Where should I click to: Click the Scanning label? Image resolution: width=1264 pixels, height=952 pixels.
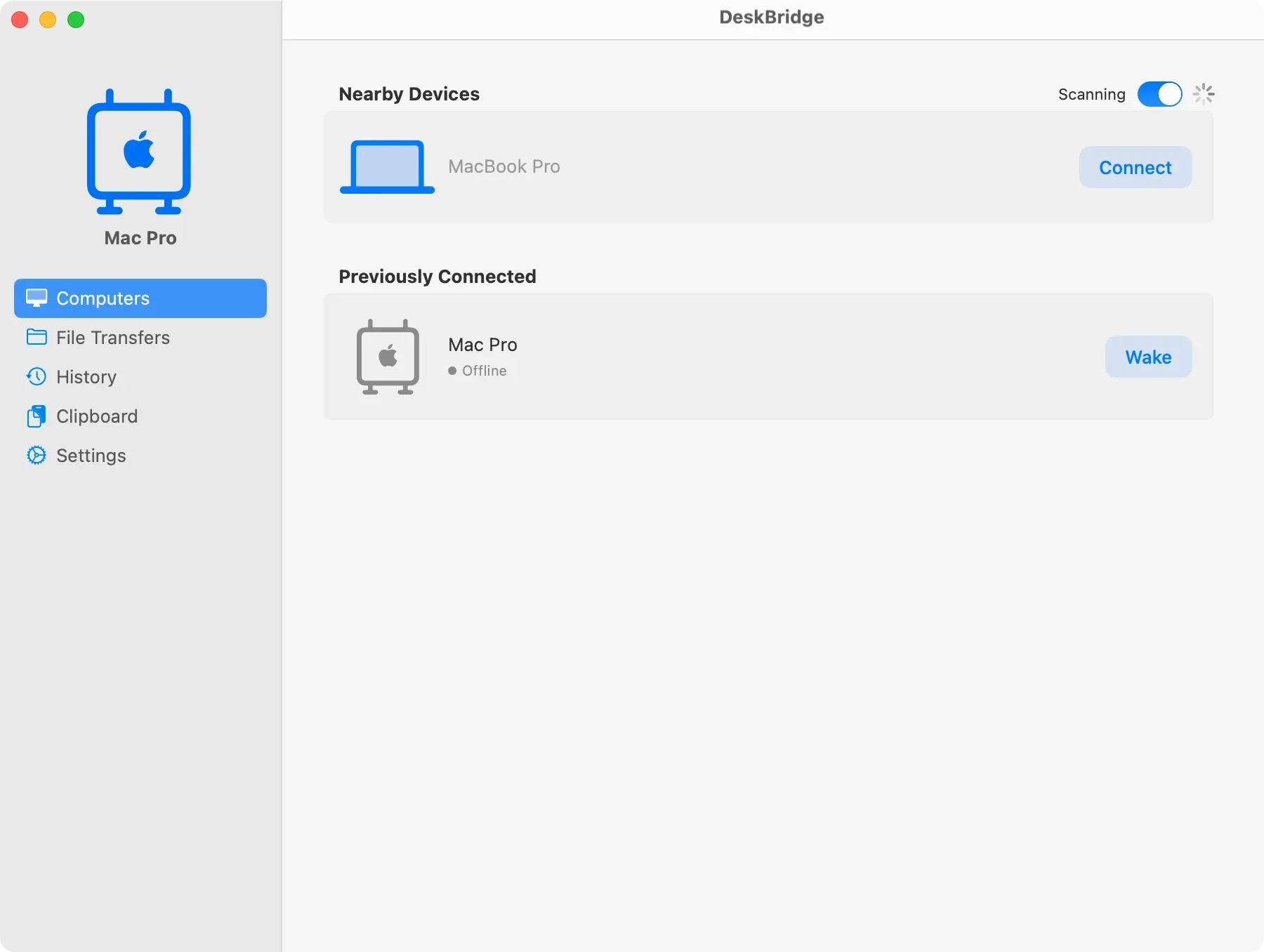pyautogui.click(x=1091, y=95)
